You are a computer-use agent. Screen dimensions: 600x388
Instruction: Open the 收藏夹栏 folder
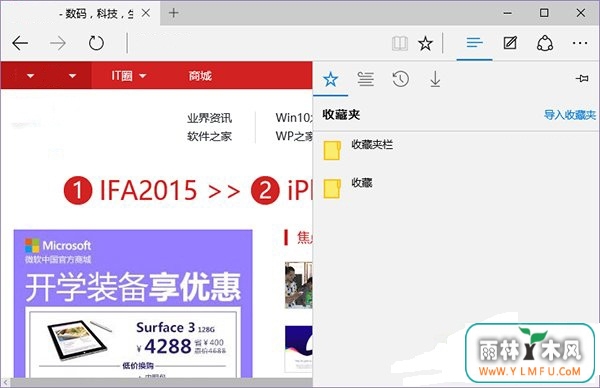tap(455, 150)
